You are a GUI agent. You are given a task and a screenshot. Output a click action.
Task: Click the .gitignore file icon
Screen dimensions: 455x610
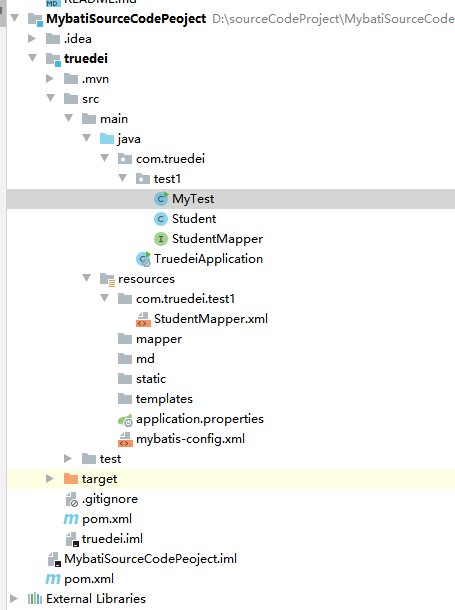72,500
